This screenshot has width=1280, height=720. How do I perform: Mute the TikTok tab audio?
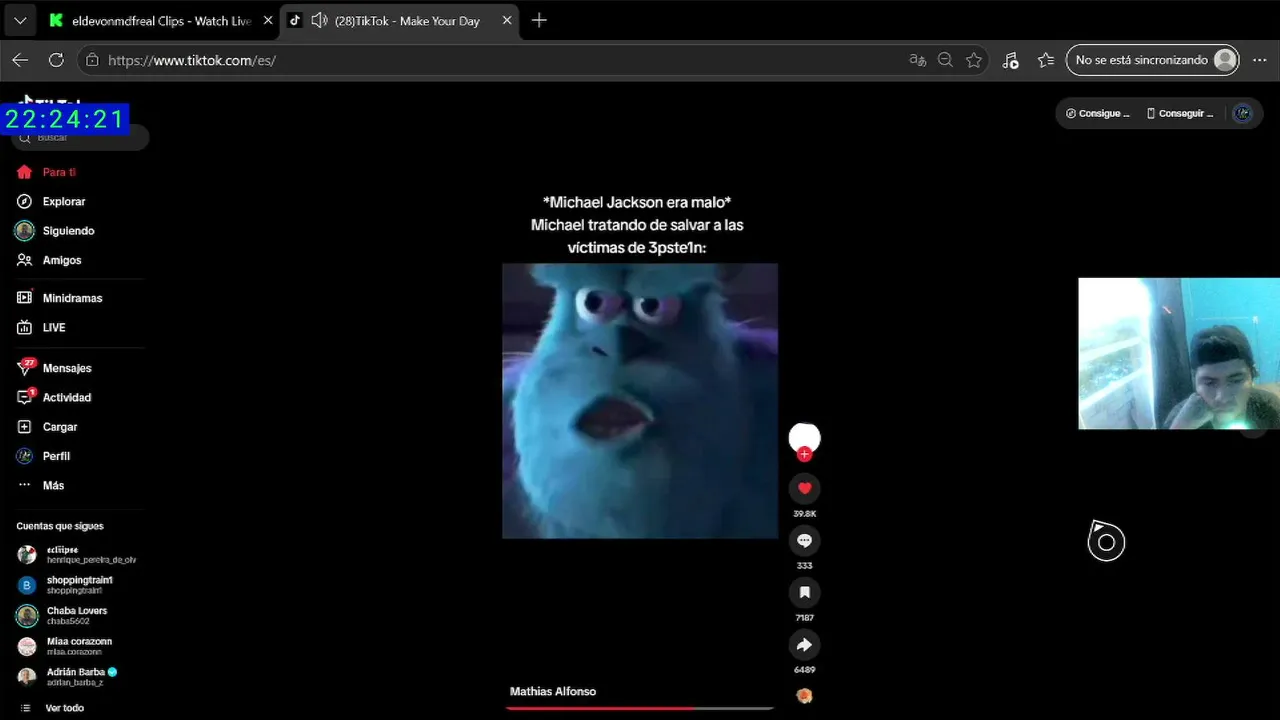[x=319, y=20]
